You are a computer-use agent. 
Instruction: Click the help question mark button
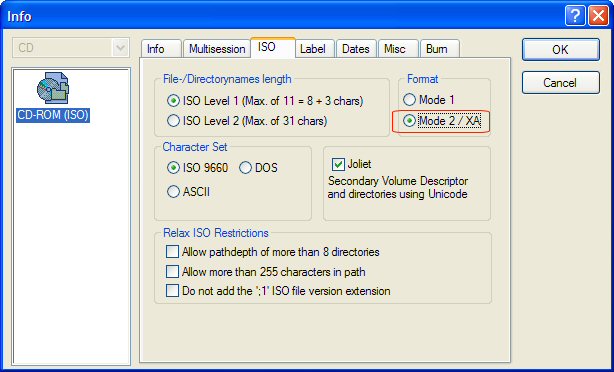(575, 16)
